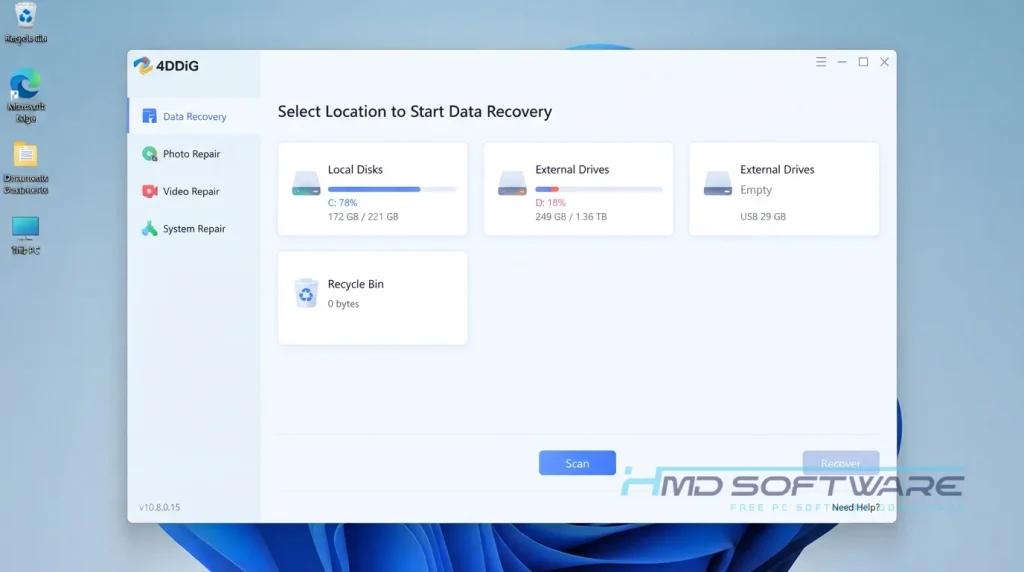Open This PC desktop icon

coord(25,236)
